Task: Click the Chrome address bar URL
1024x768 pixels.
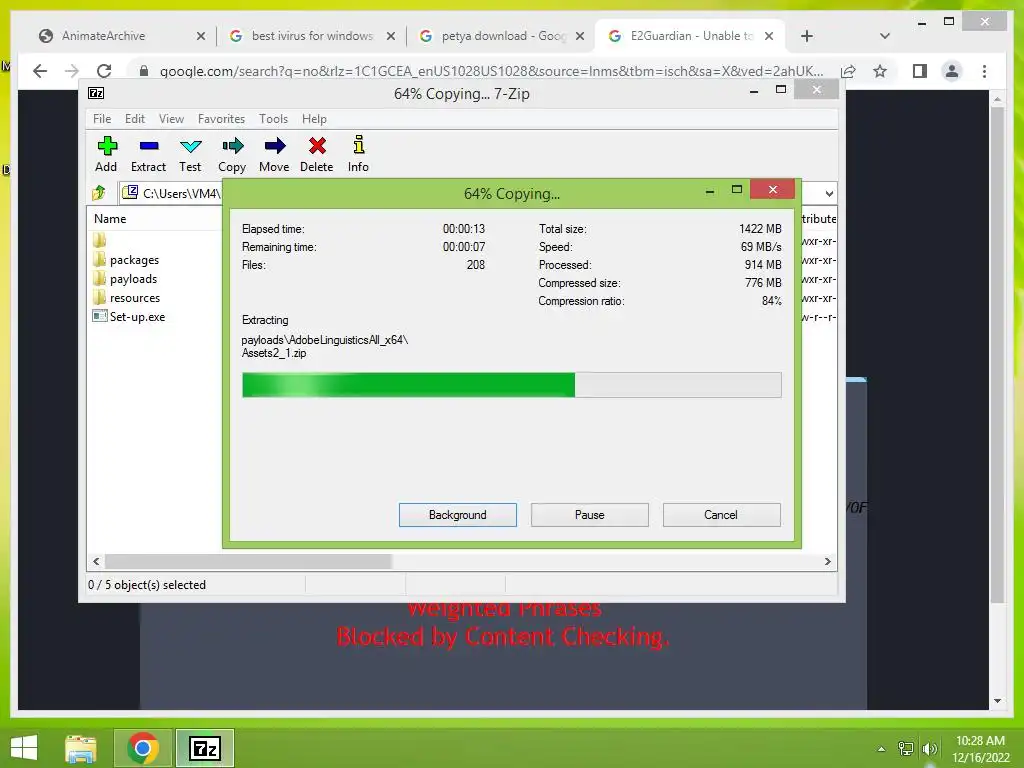Action: tap(491, 71)
